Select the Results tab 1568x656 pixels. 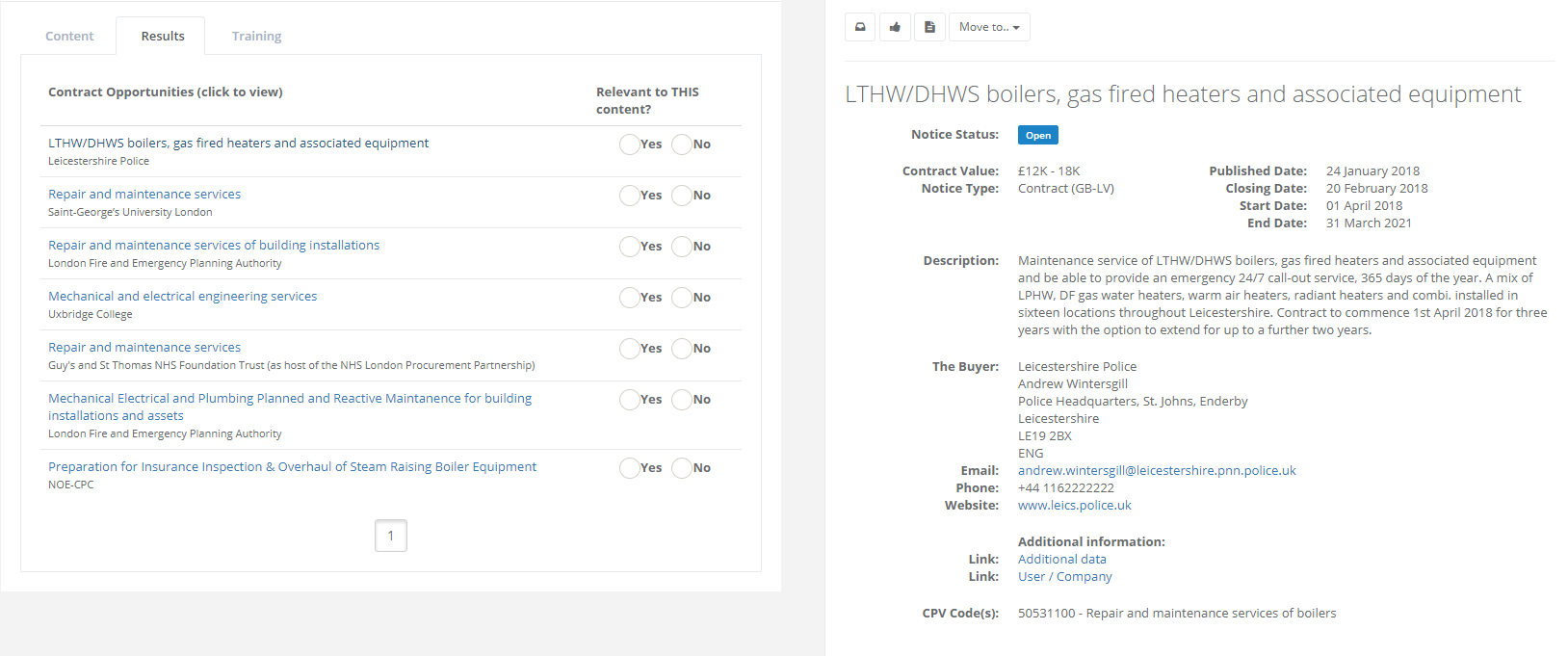click(x=162, y=37)
